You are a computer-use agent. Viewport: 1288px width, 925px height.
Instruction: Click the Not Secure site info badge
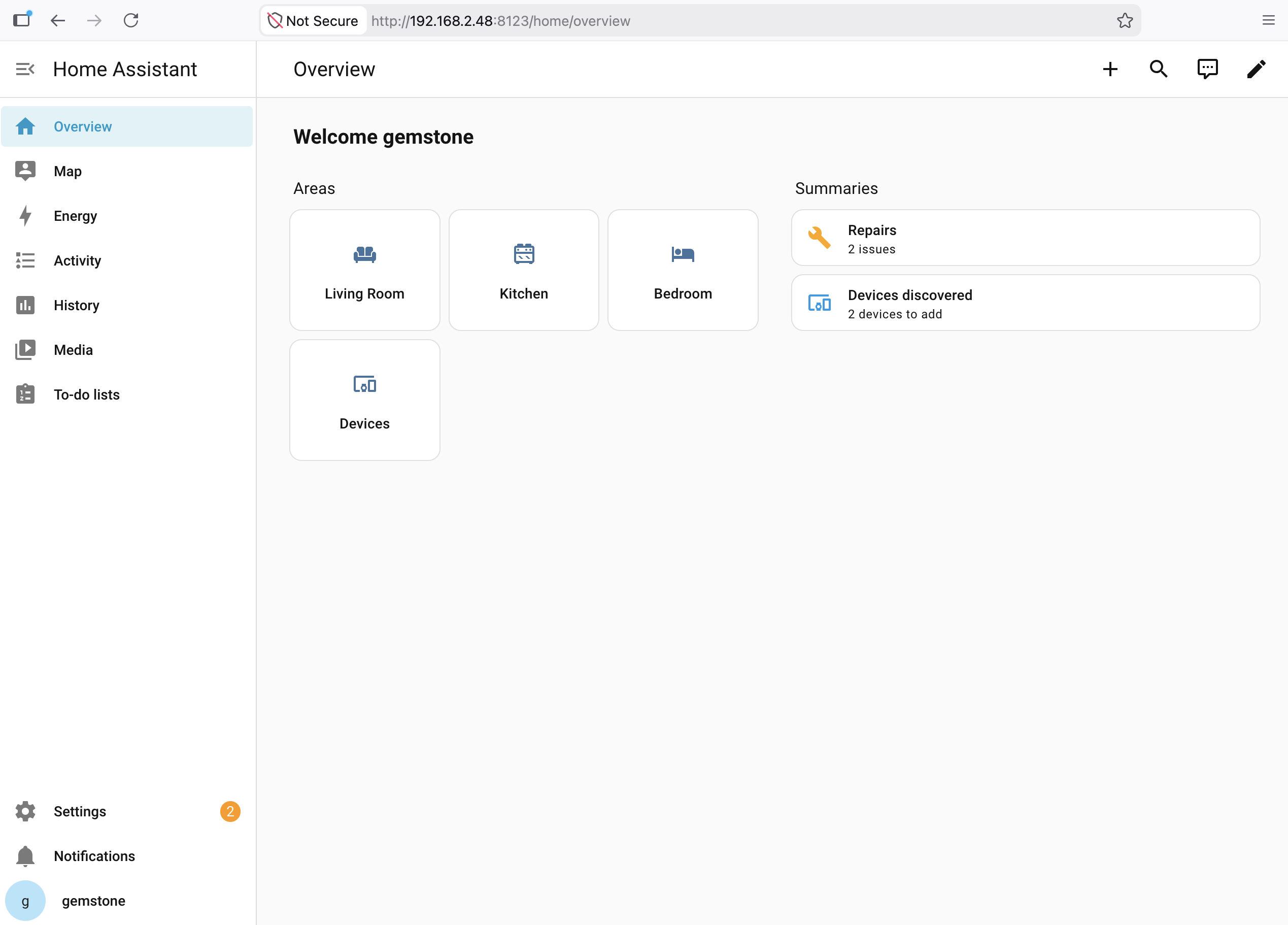(313, 21)
